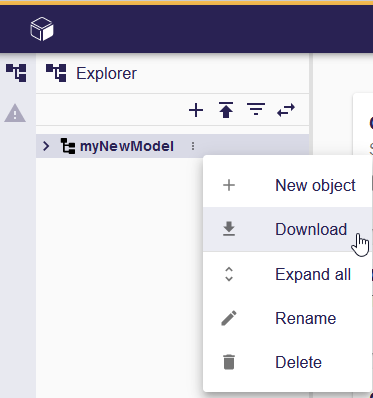Viewport: 373px width, 398px height.
Task: Click the Explorer panel title
Action: (x=106, y=73)
